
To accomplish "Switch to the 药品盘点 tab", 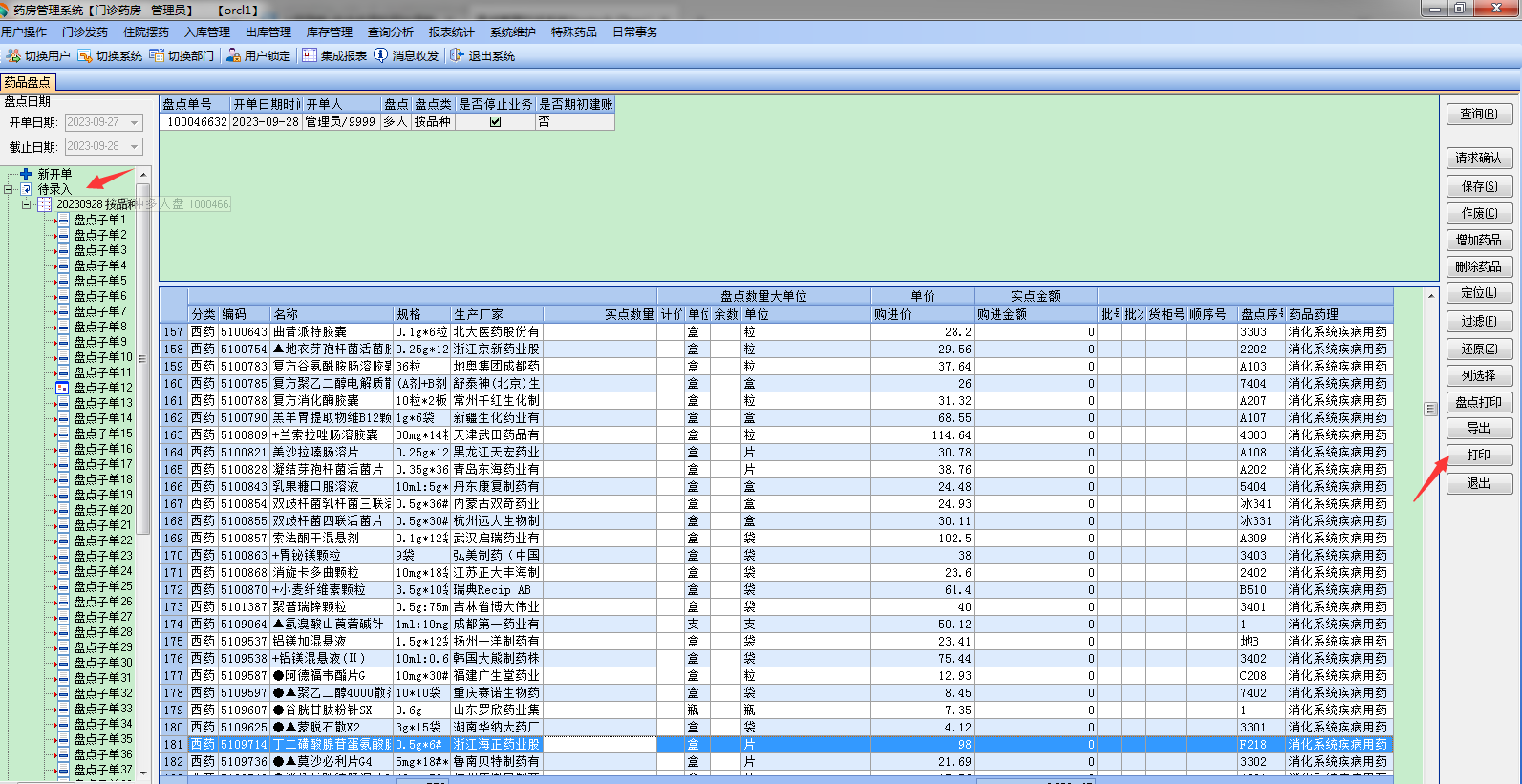I will (28, 82).
